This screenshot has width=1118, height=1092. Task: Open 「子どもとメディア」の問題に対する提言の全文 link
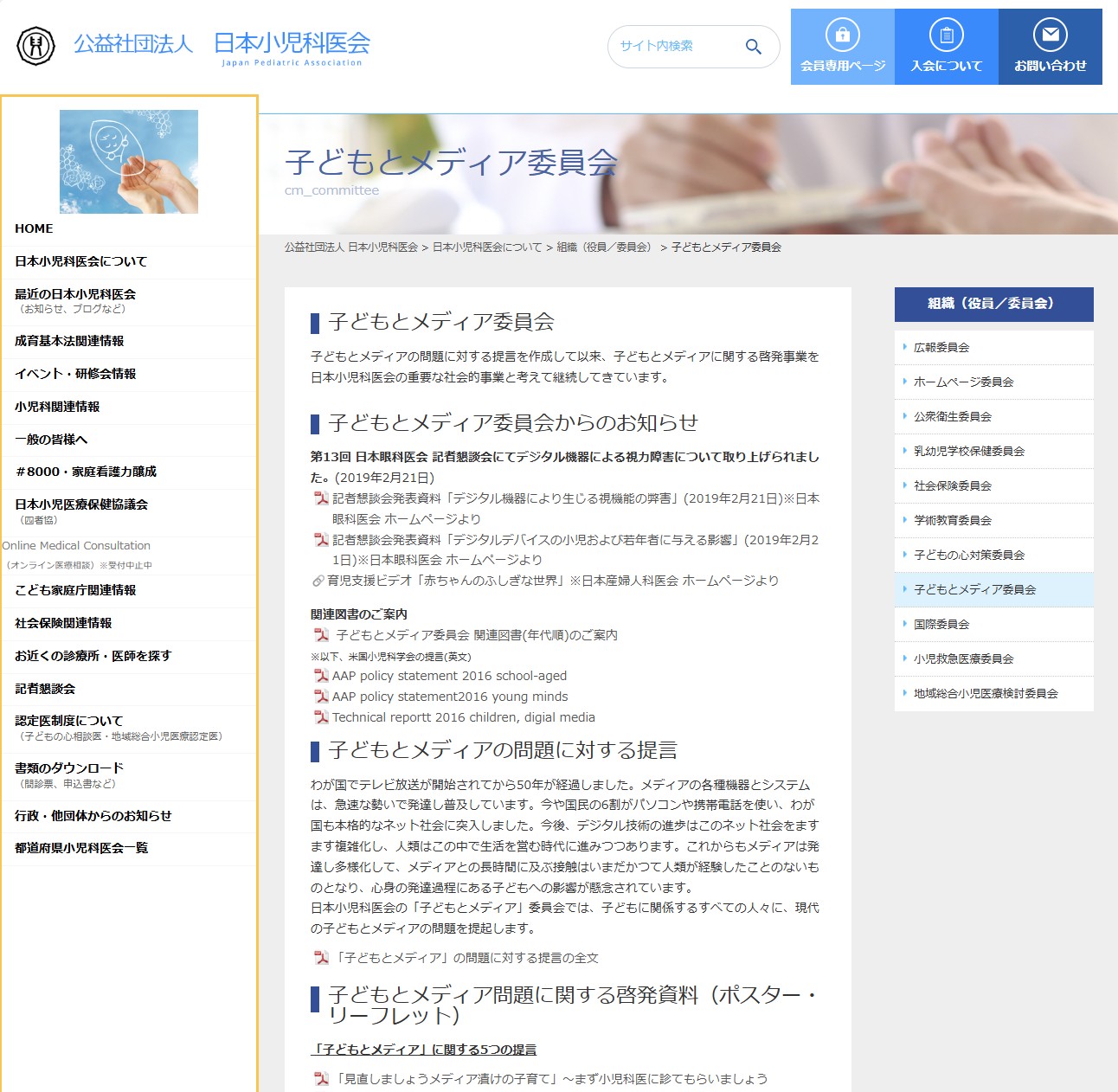466,958
